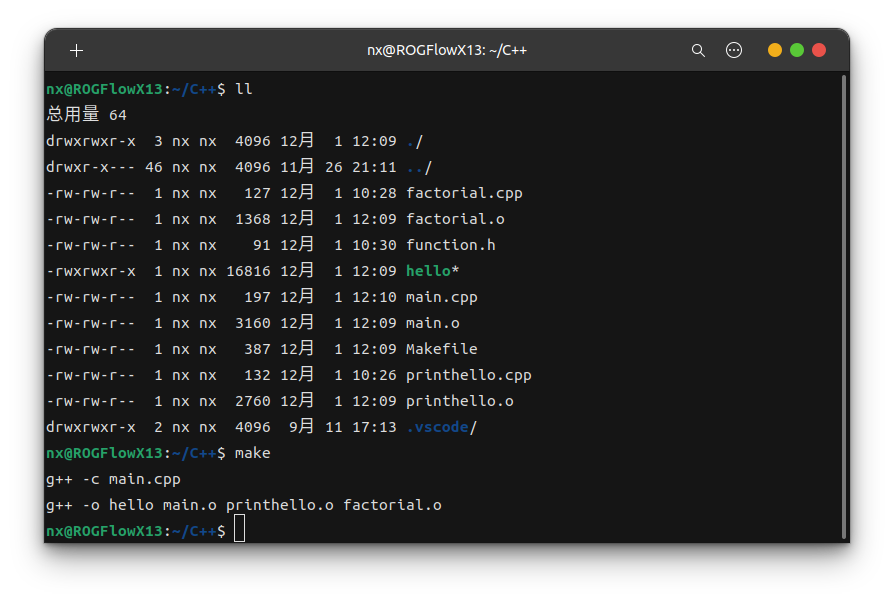
Task: Click the .vscode/ directory name
Action: (441, 427)
